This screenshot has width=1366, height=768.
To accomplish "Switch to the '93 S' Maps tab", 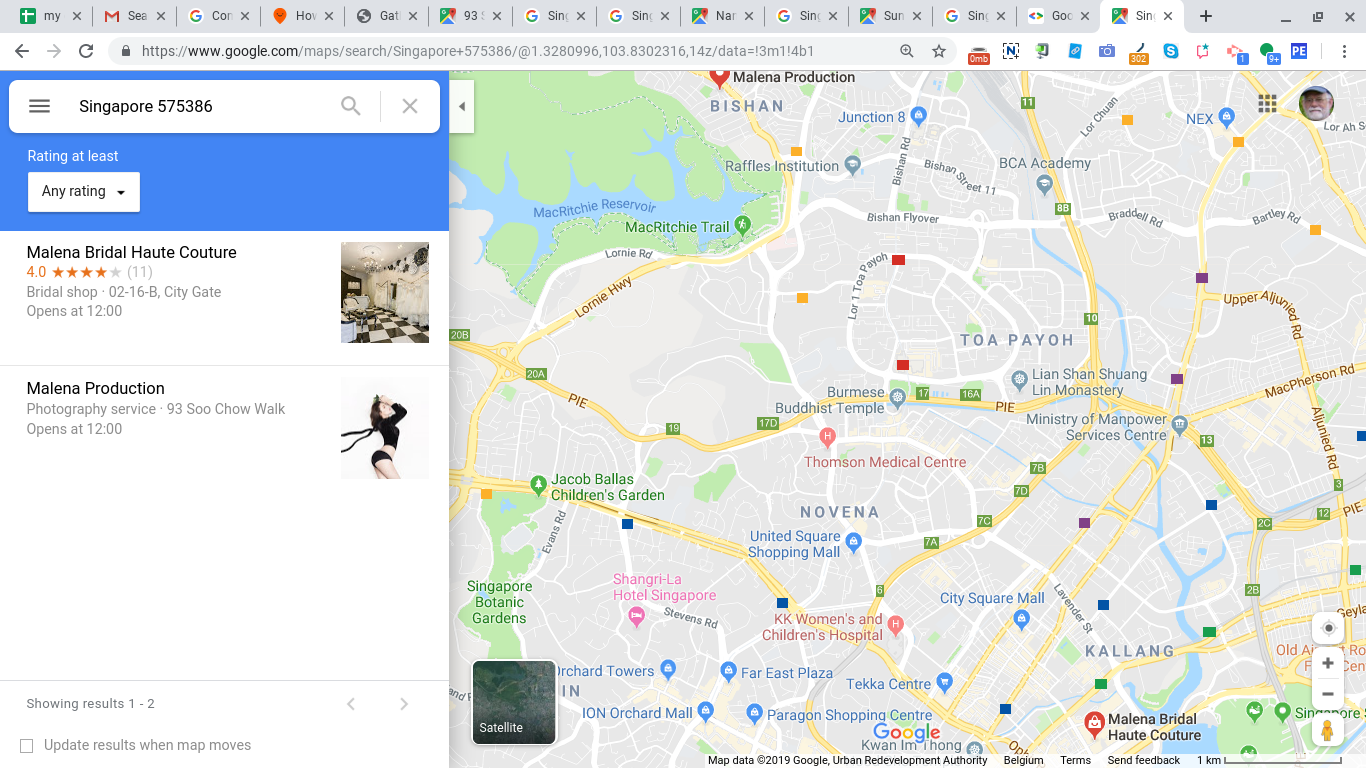I will (471, 16).
